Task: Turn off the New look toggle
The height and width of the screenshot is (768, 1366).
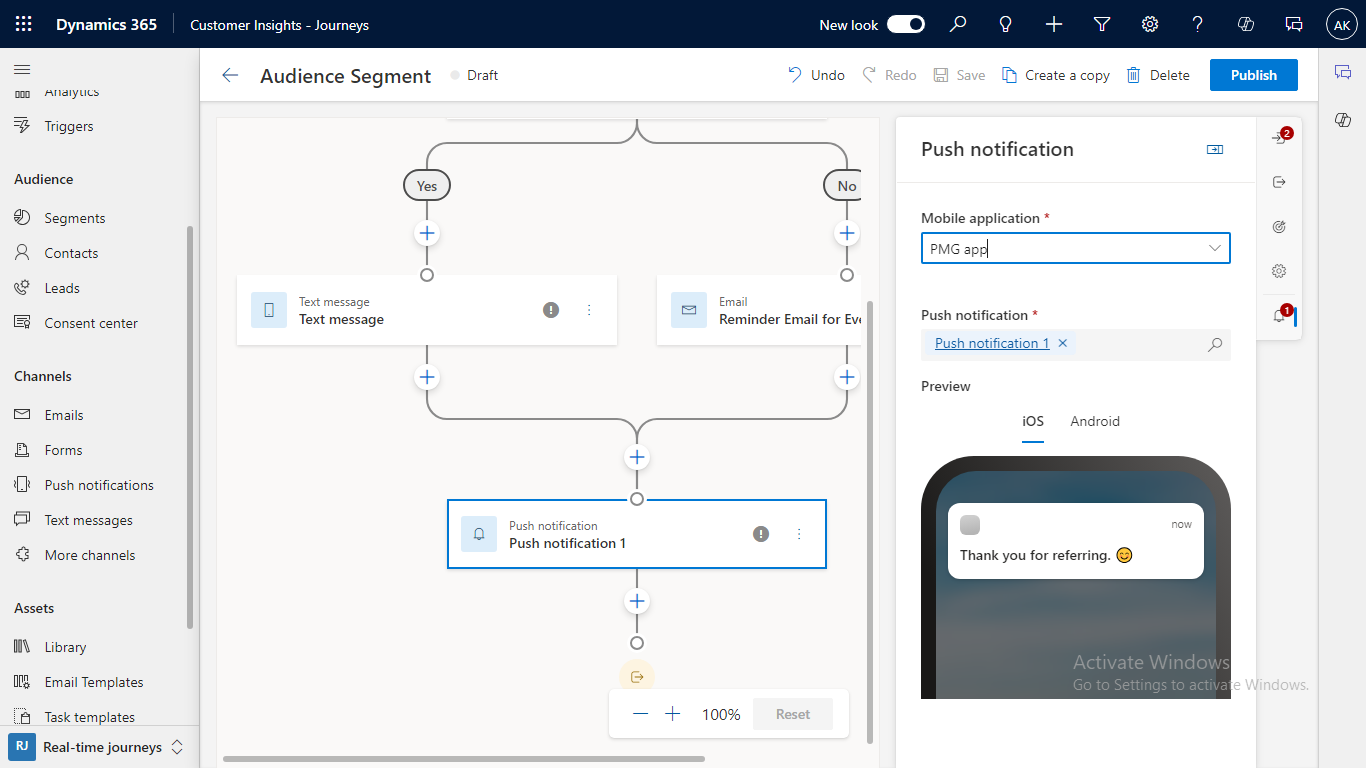Action: click(x=905, y=23)
